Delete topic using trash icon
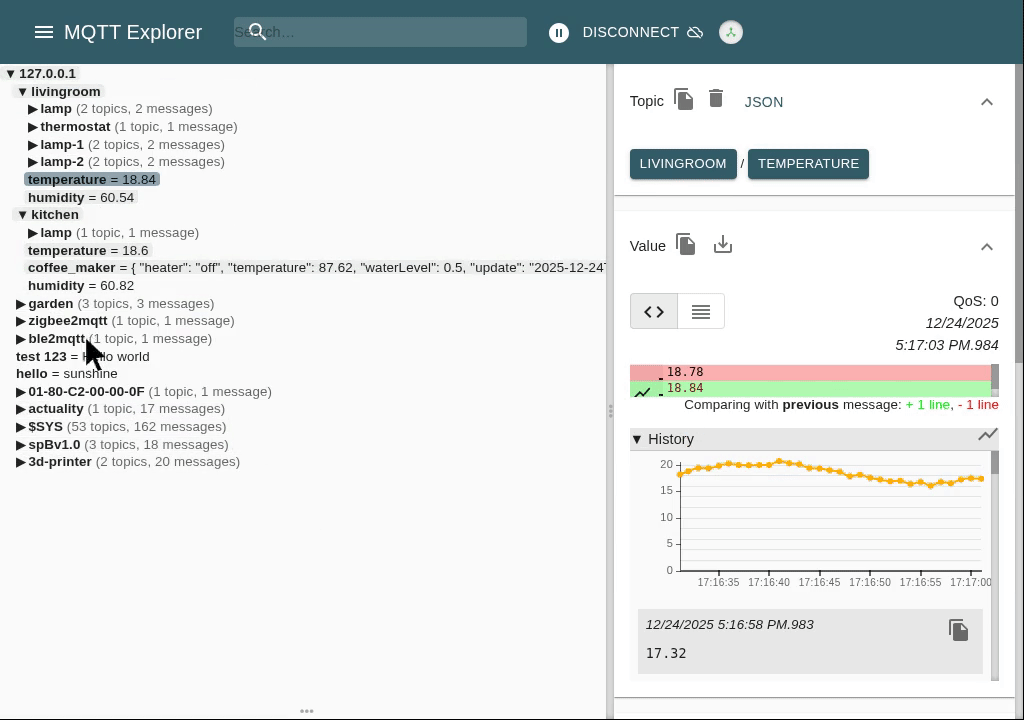Viewport: 1024px width, 720px height. click(x=716, y=99)
